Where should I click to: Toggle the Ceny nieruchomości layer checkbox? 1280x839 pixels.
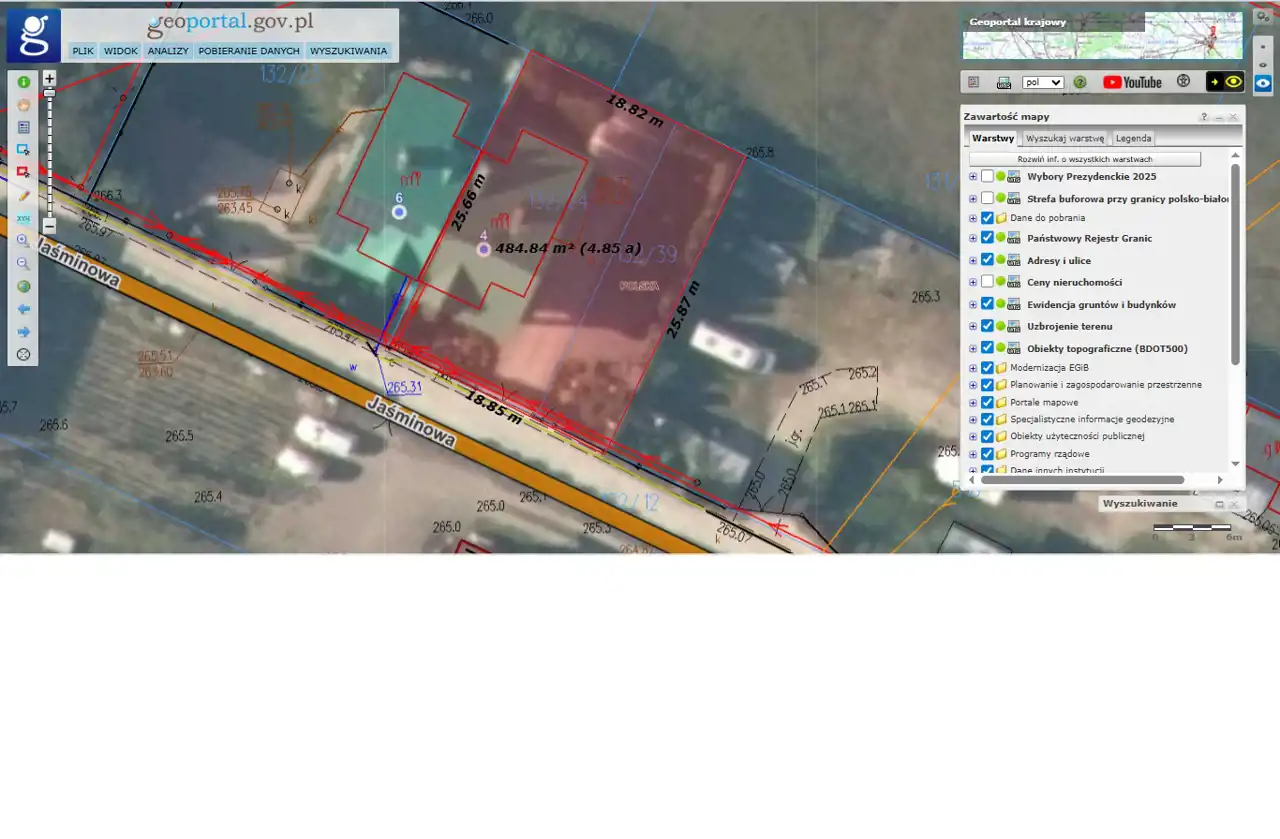(987, 282)
